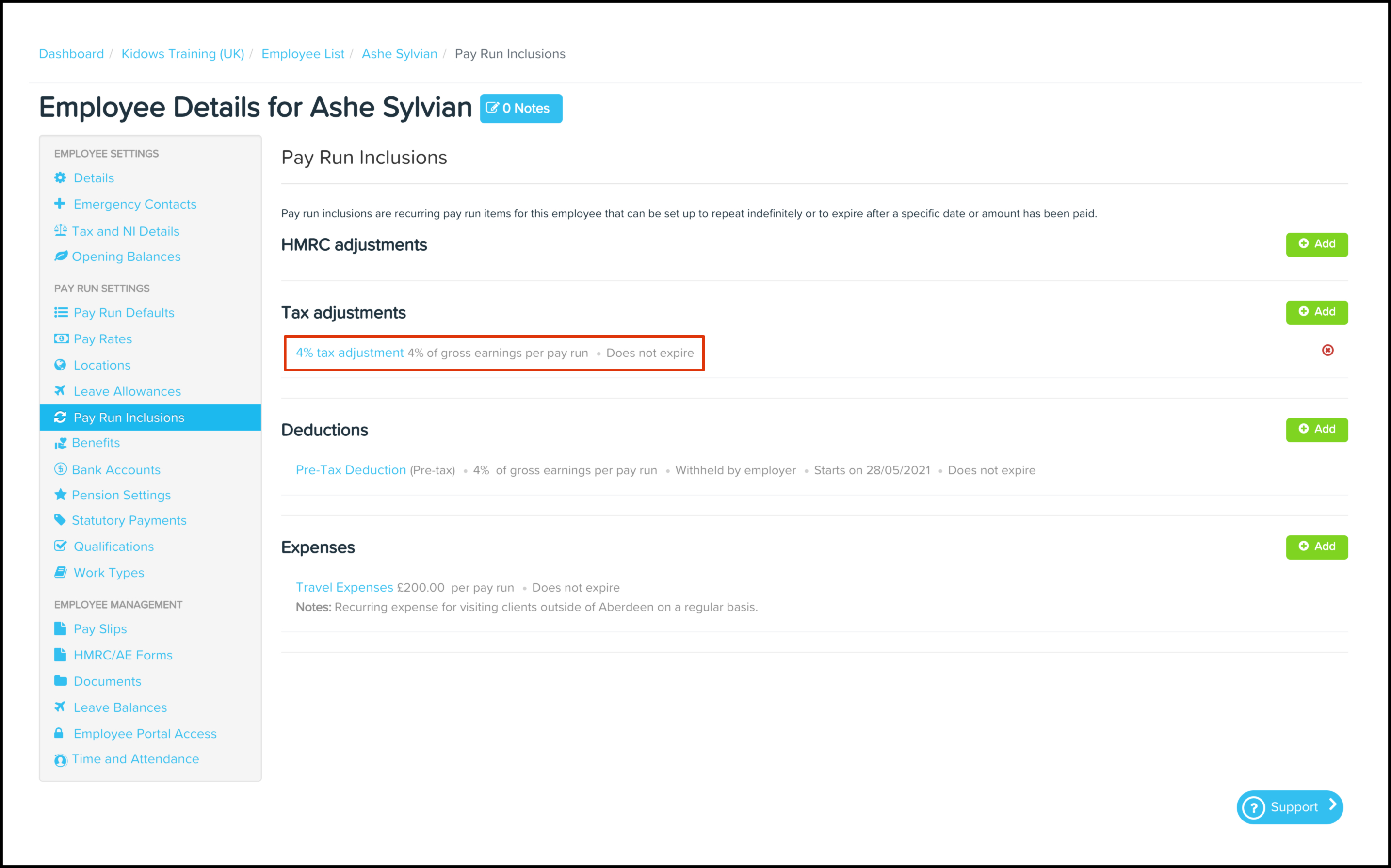This screenshot has width=1391, height=868.
Task: Select Leave Allowances in sidebar
Action: click(127, 391)
